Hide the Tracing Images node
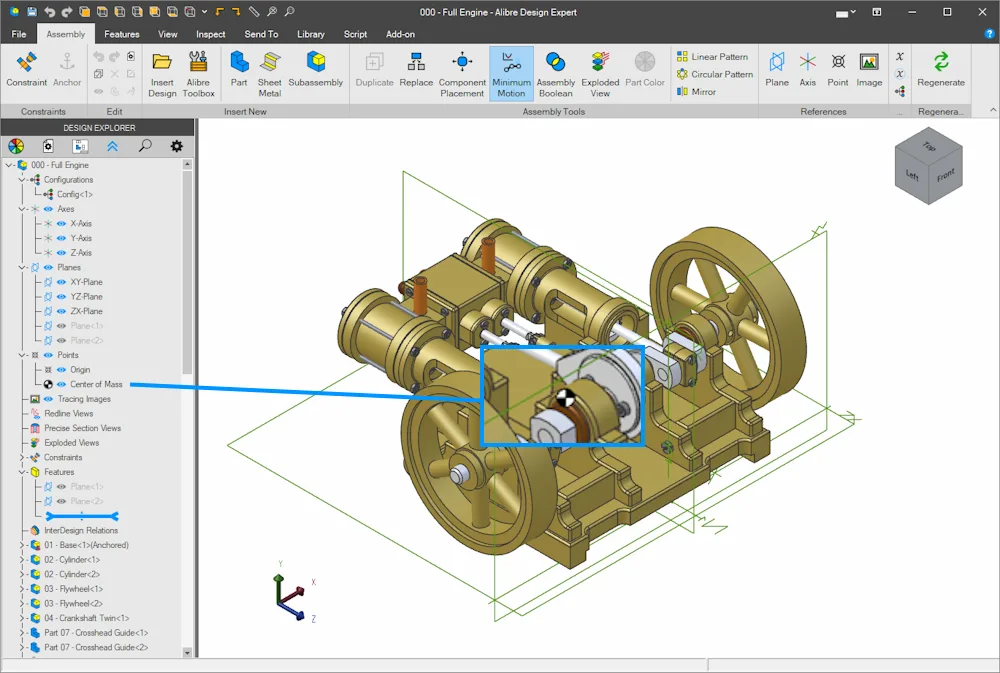Image resolution: width=1000 pixels, height=673 pixels. 48,399
